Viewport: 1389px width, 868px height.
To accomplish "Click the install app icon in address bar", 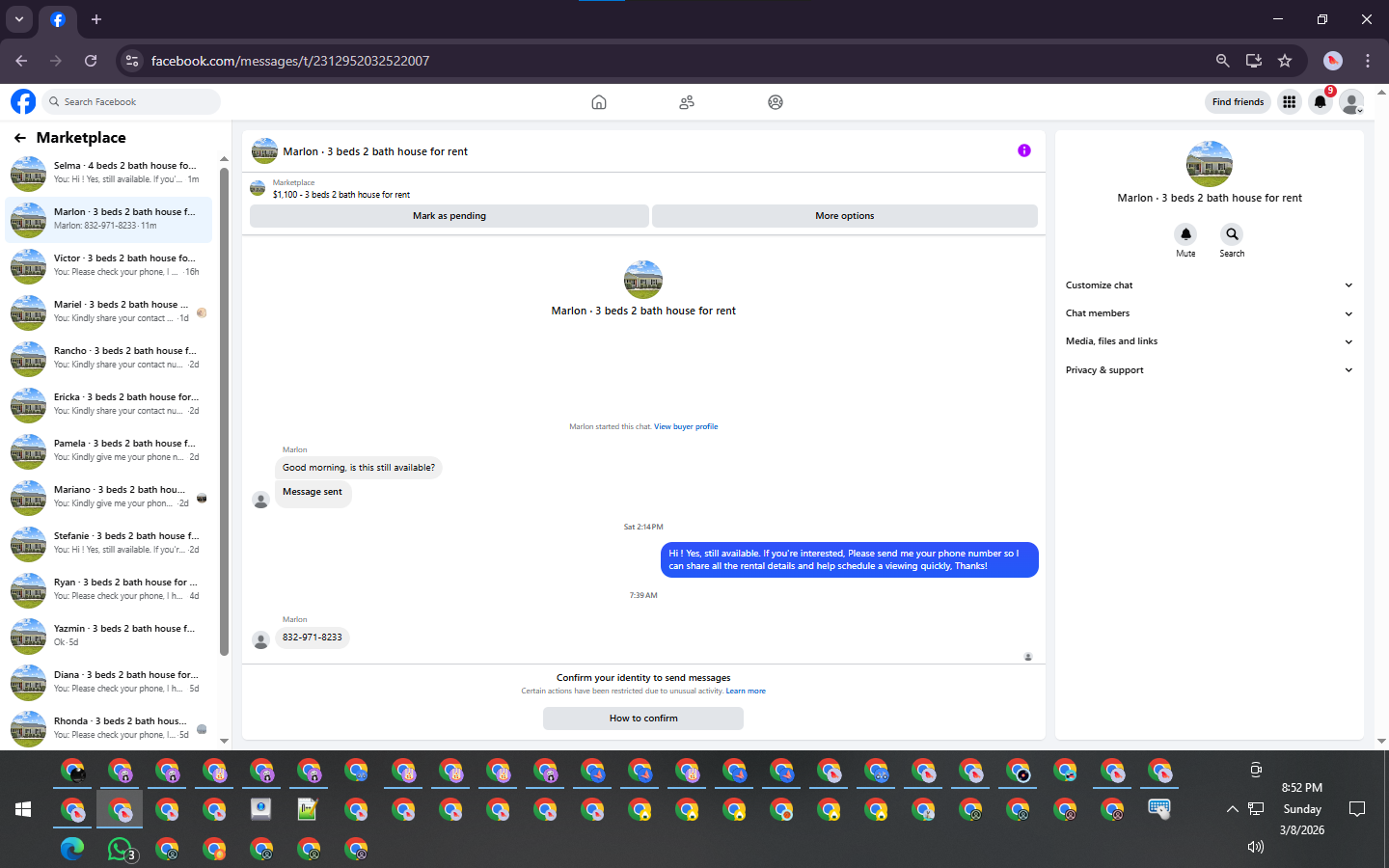I will tap(1254, 61).
